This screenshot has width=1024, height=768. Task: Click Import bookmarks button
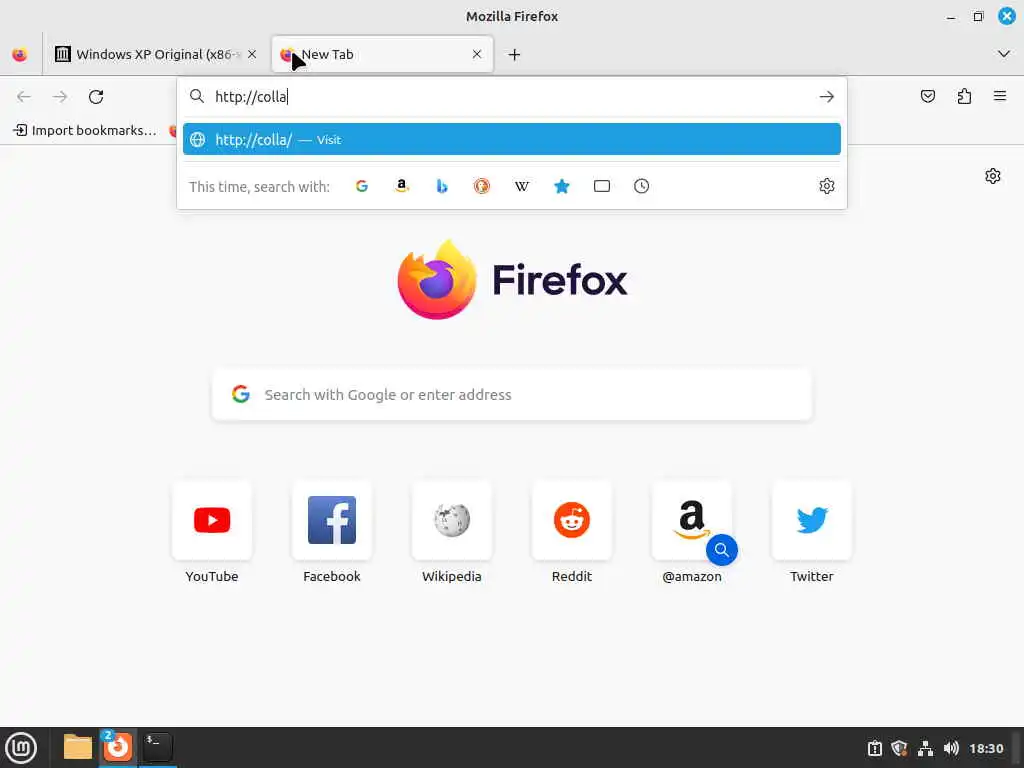[85, 130]
